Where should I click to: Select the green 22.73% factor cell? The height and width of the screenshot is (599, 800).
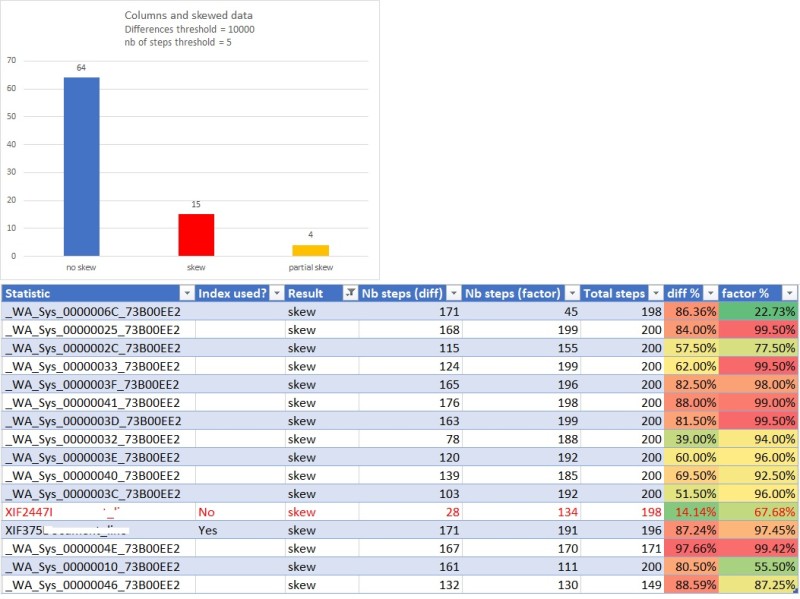(x=759, y=311)
